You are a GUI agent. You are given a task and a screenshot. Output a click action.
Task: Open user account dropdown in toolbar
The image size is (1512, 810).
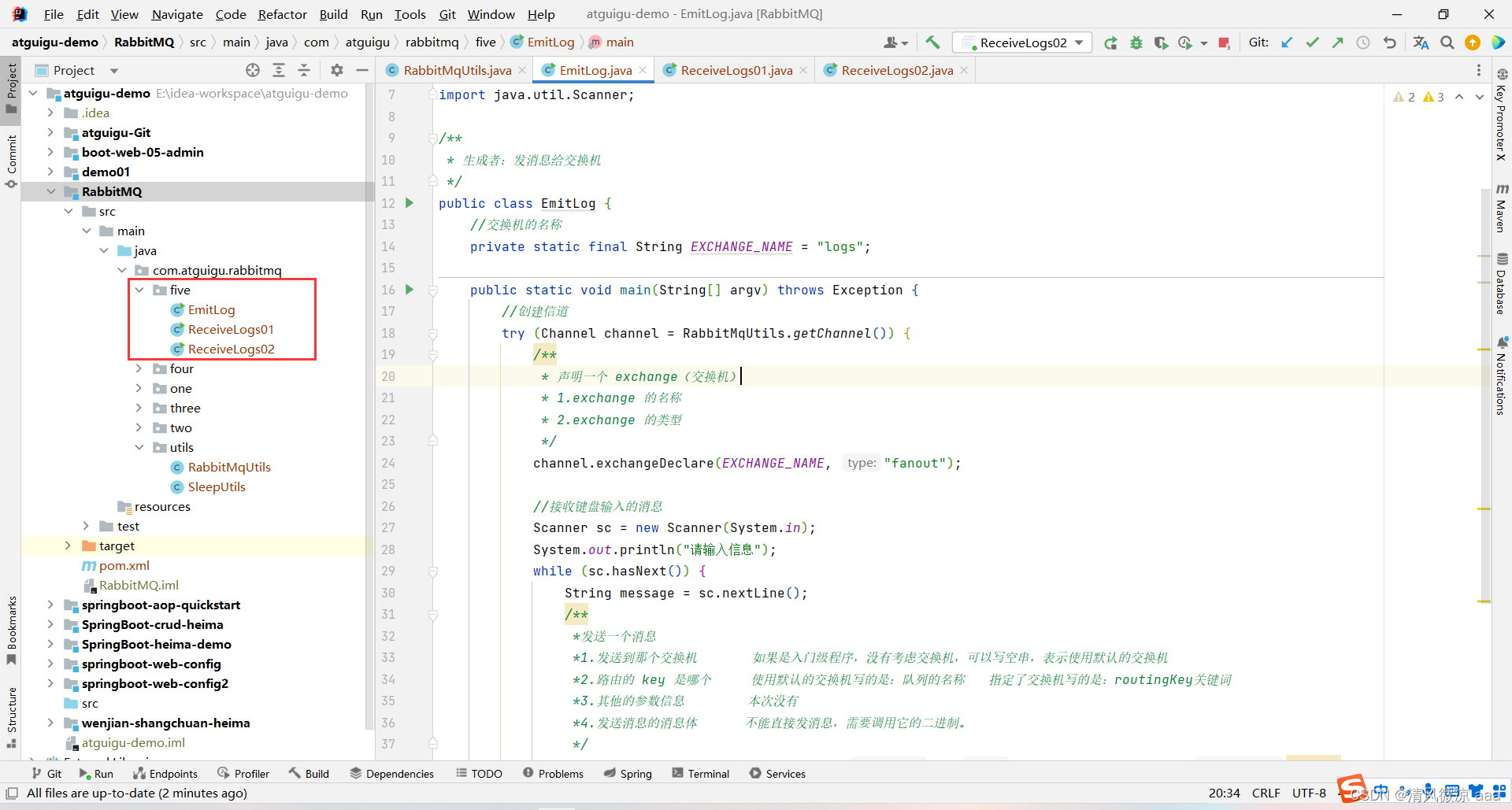[896, 43]
